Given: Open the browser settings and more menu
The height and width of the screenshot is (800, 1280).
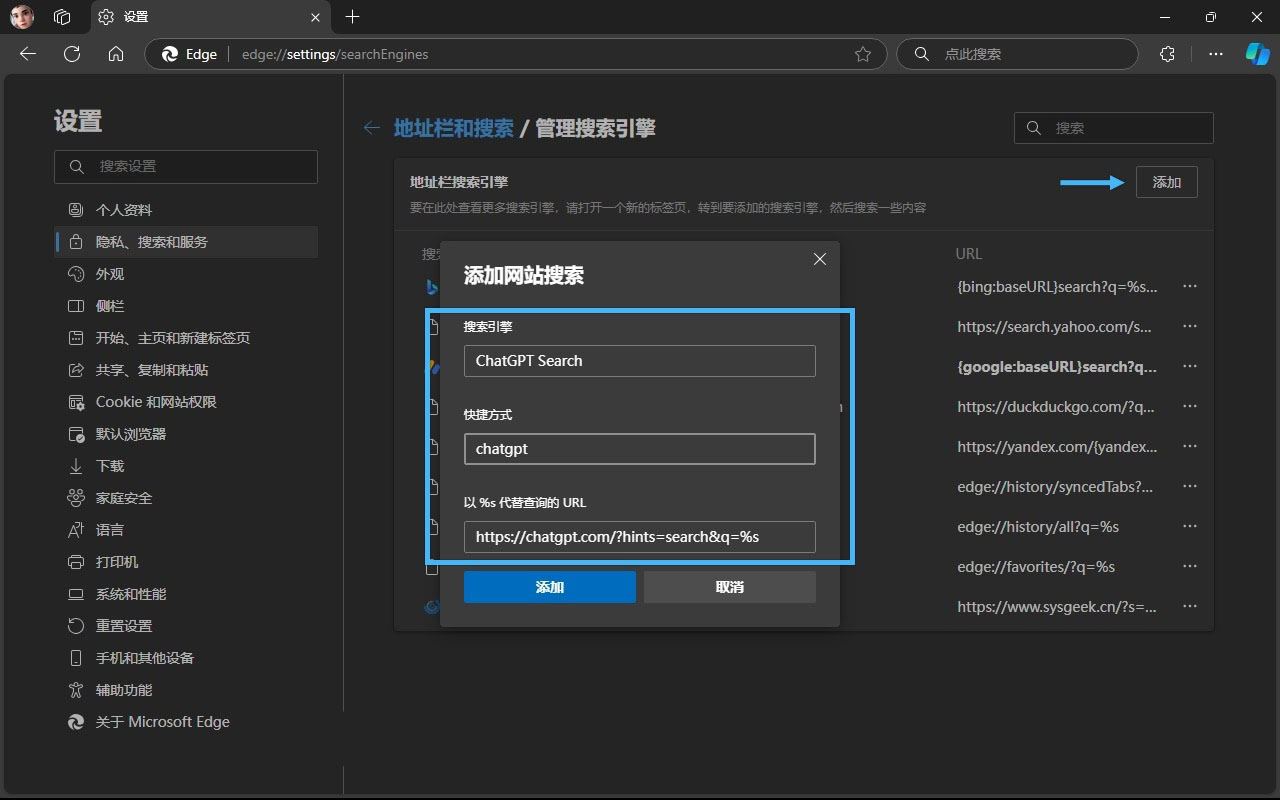Looking at the screenshot, I should tap(1216, 54).
